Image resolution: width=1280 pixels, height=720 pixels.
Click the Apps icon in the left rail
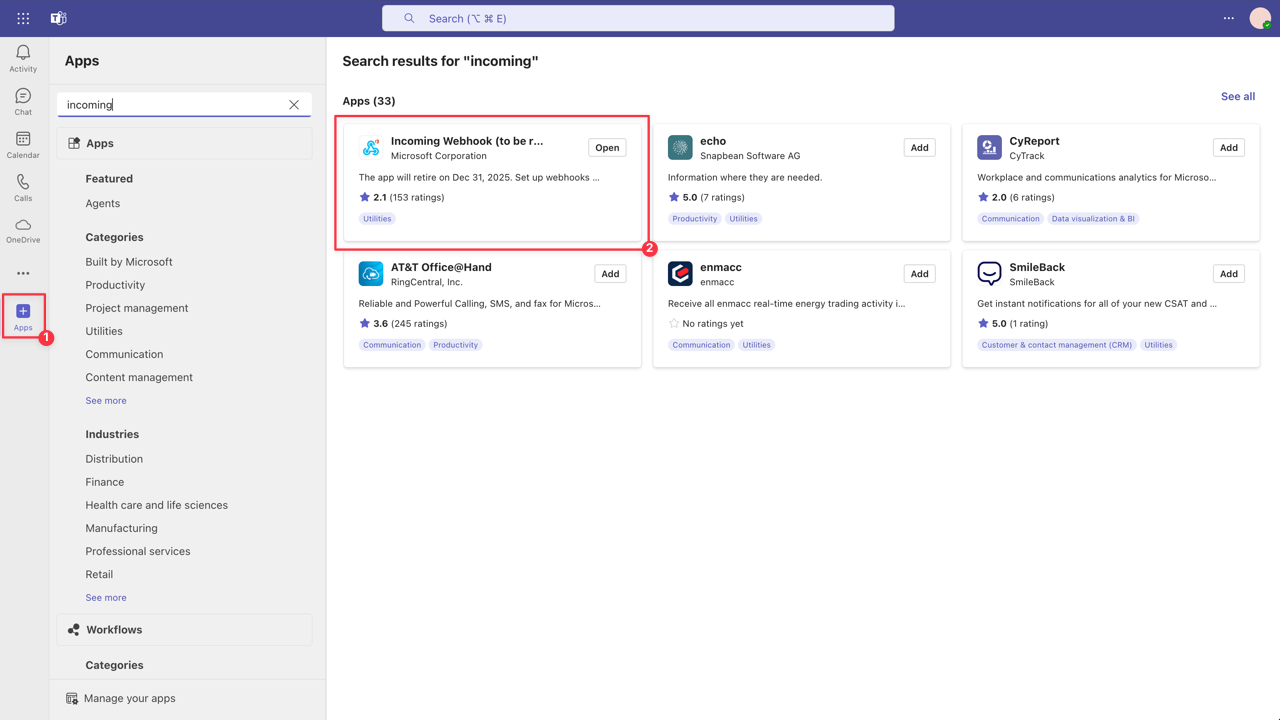(22, 315)
